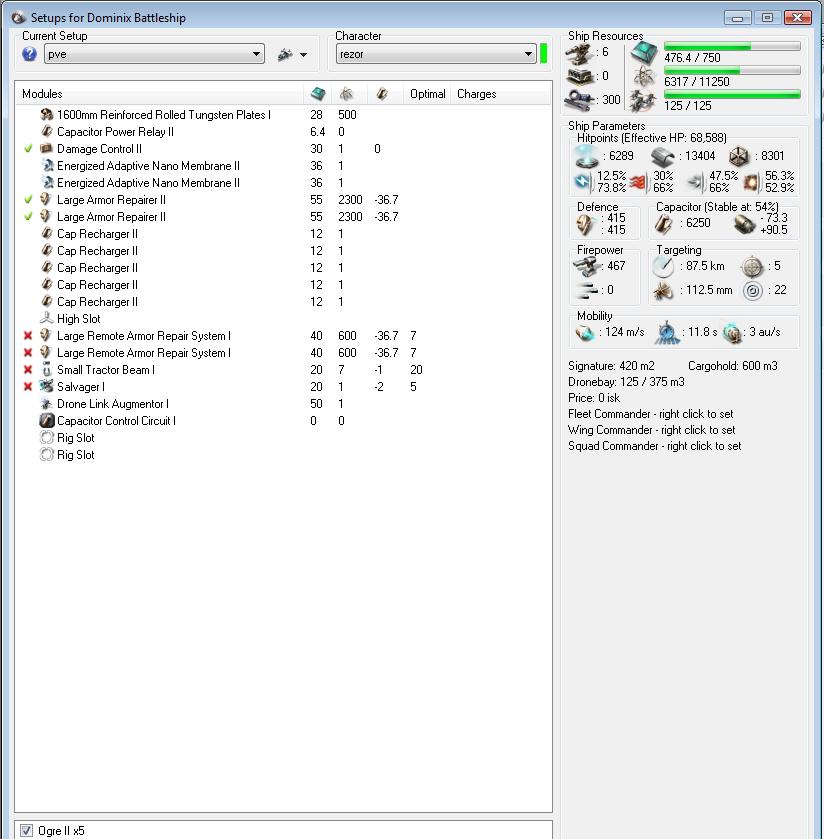Click targeting range icon 87.5 km
Viewport: 824px width, 839px height.
tap(663, 266)
